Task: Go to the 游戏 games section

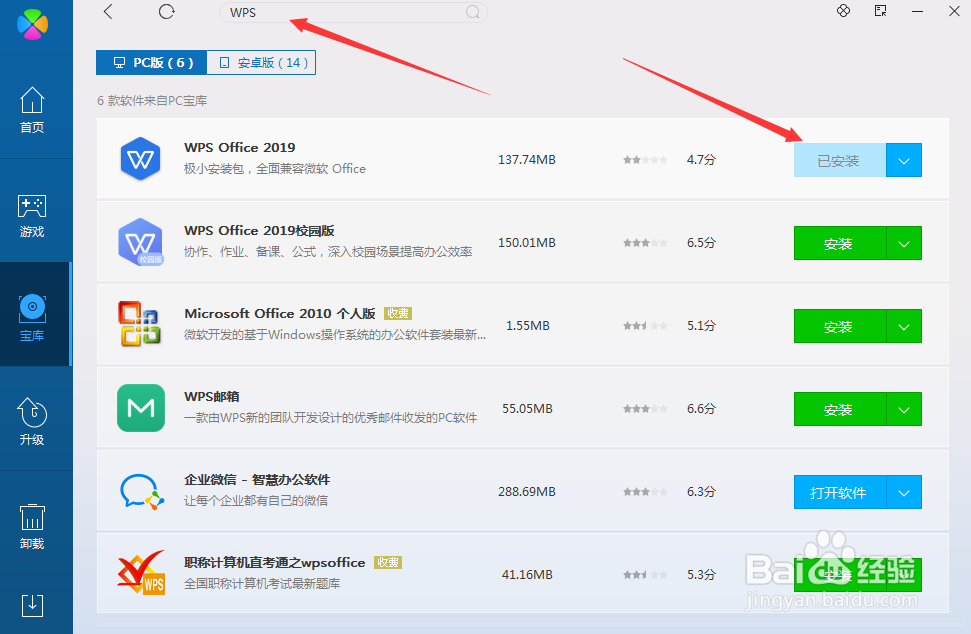Action: point(32,215)
